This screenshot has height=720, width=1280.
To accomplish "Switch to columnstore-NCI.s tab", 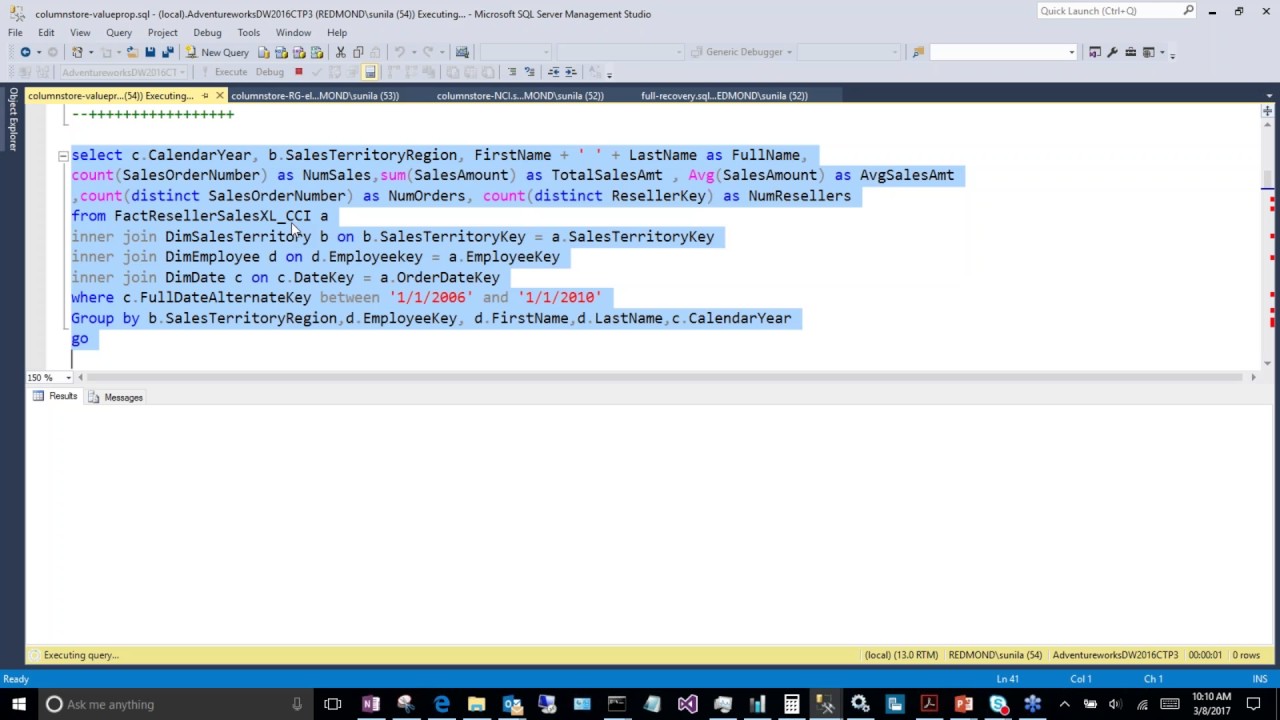I will coord(520,96).
